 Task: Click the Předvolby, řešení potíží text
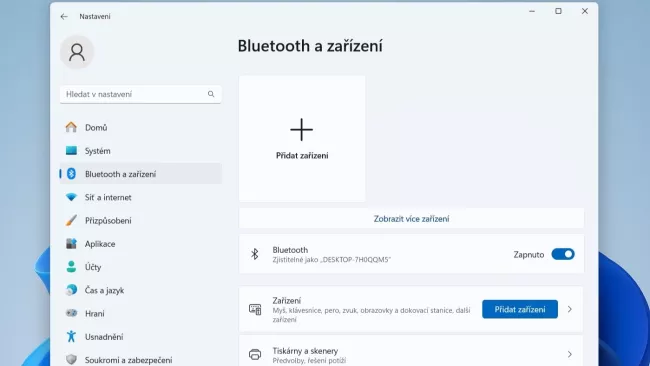[309, 361]
